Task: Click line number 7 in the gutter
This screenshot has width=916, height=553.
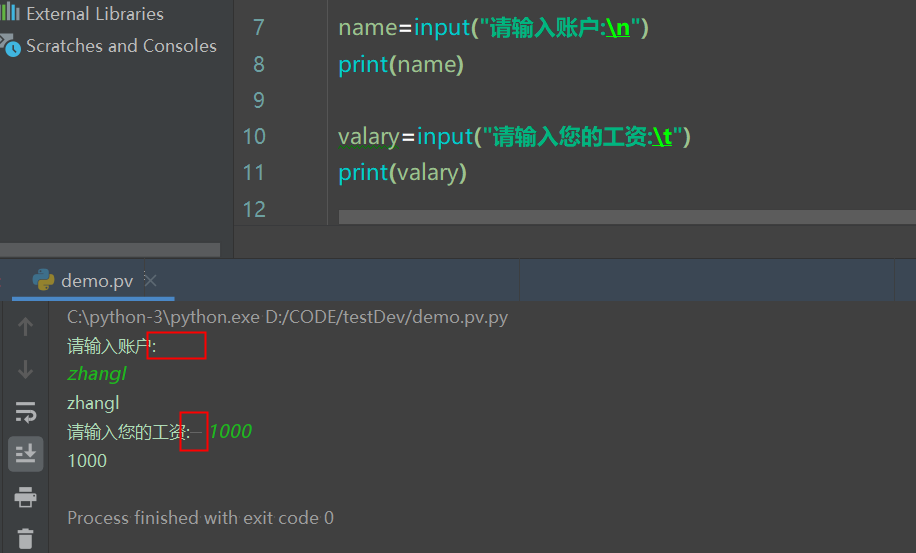Action: pos(258,27)
